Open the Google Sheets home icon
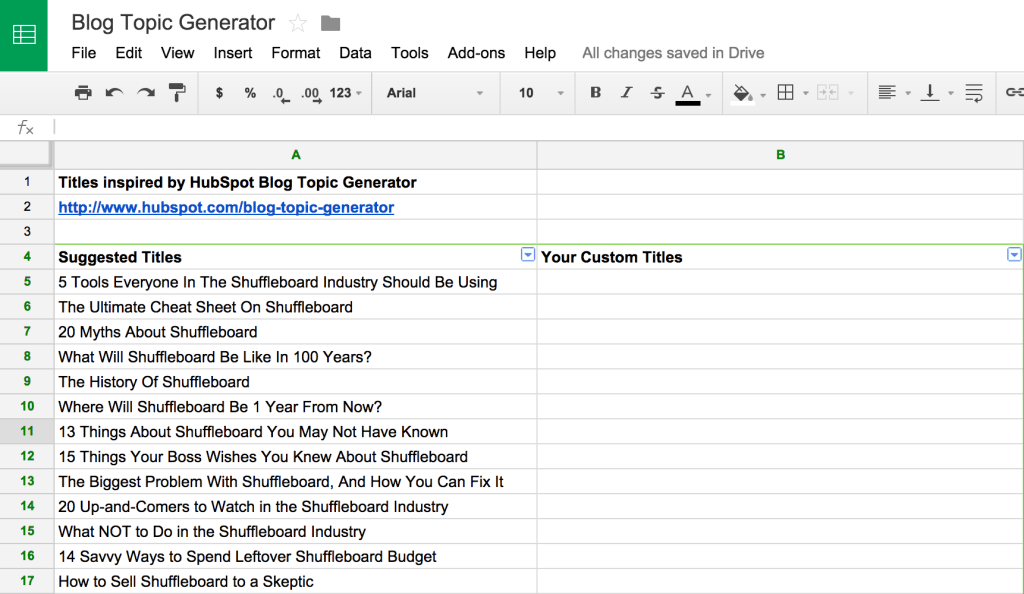 [x=24, y=35]
